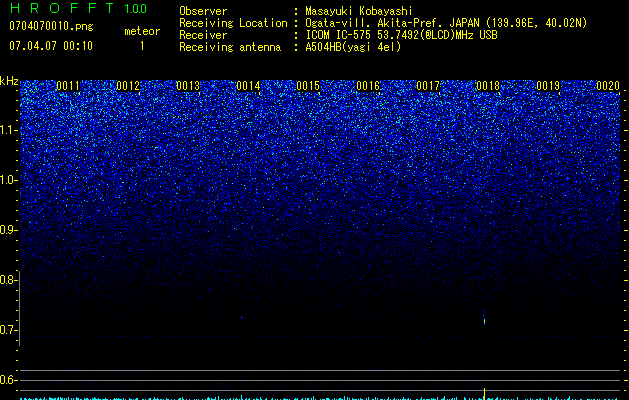This screenshot has height=400, width=629.
Task: Click the Receiving antenna label
Action: [230, 47]
